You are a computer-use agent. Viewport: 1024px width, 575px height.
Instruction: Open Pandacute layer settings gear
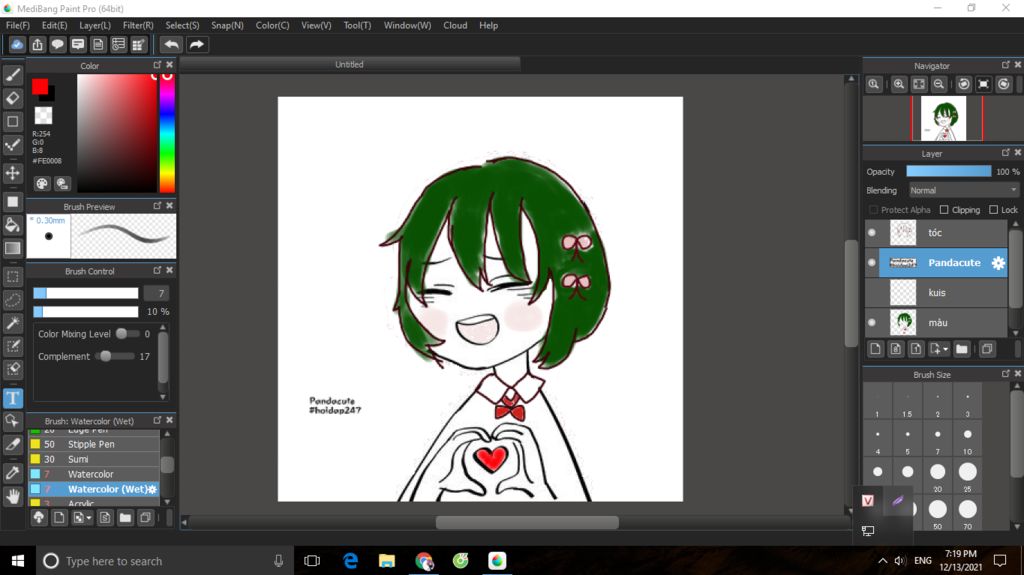pos(998,263)
